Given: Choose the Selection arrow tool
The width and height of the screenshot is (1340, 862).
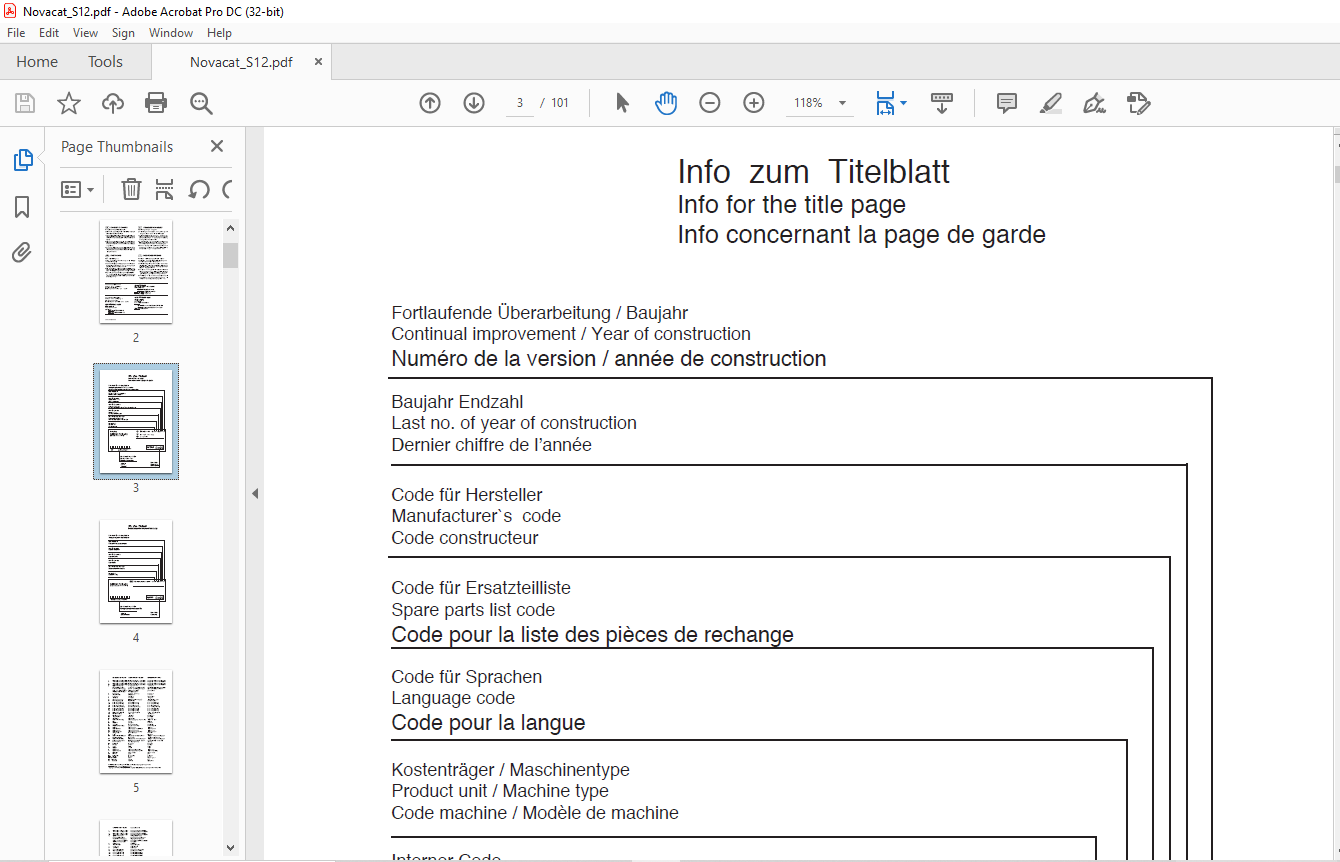Looking at the screenshot, I should point(622,103).
